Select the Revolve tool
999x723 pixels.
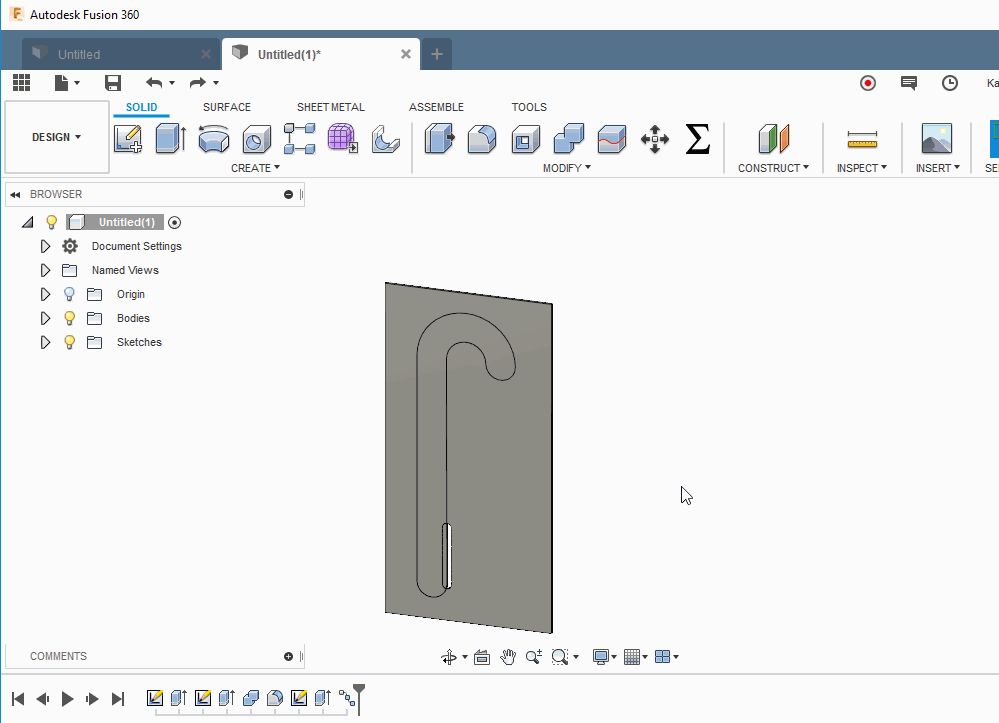pos(213,139)
